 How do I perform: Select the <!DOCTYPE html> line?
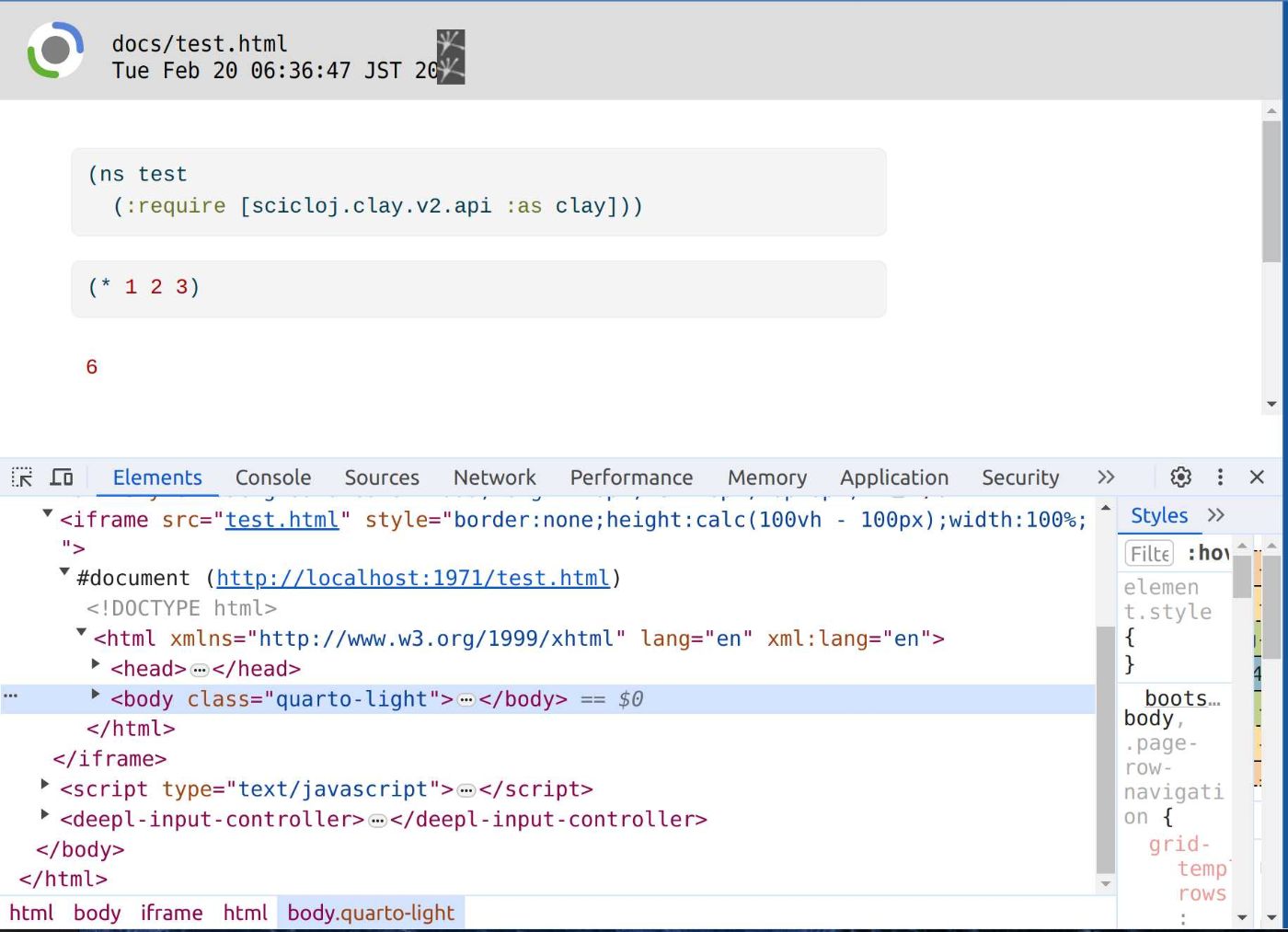pyautogui.click(x=181, y=608)
